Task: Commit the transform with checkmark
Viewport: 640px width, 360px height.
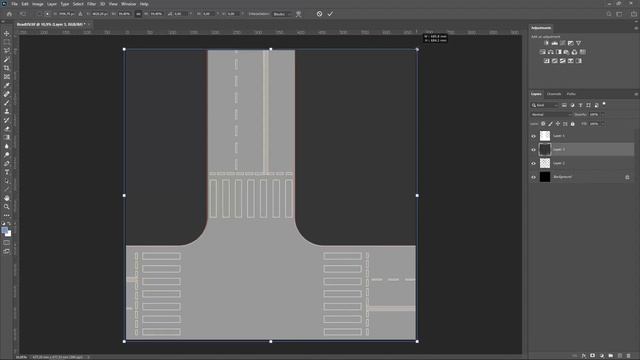Action: pos(330,14)
